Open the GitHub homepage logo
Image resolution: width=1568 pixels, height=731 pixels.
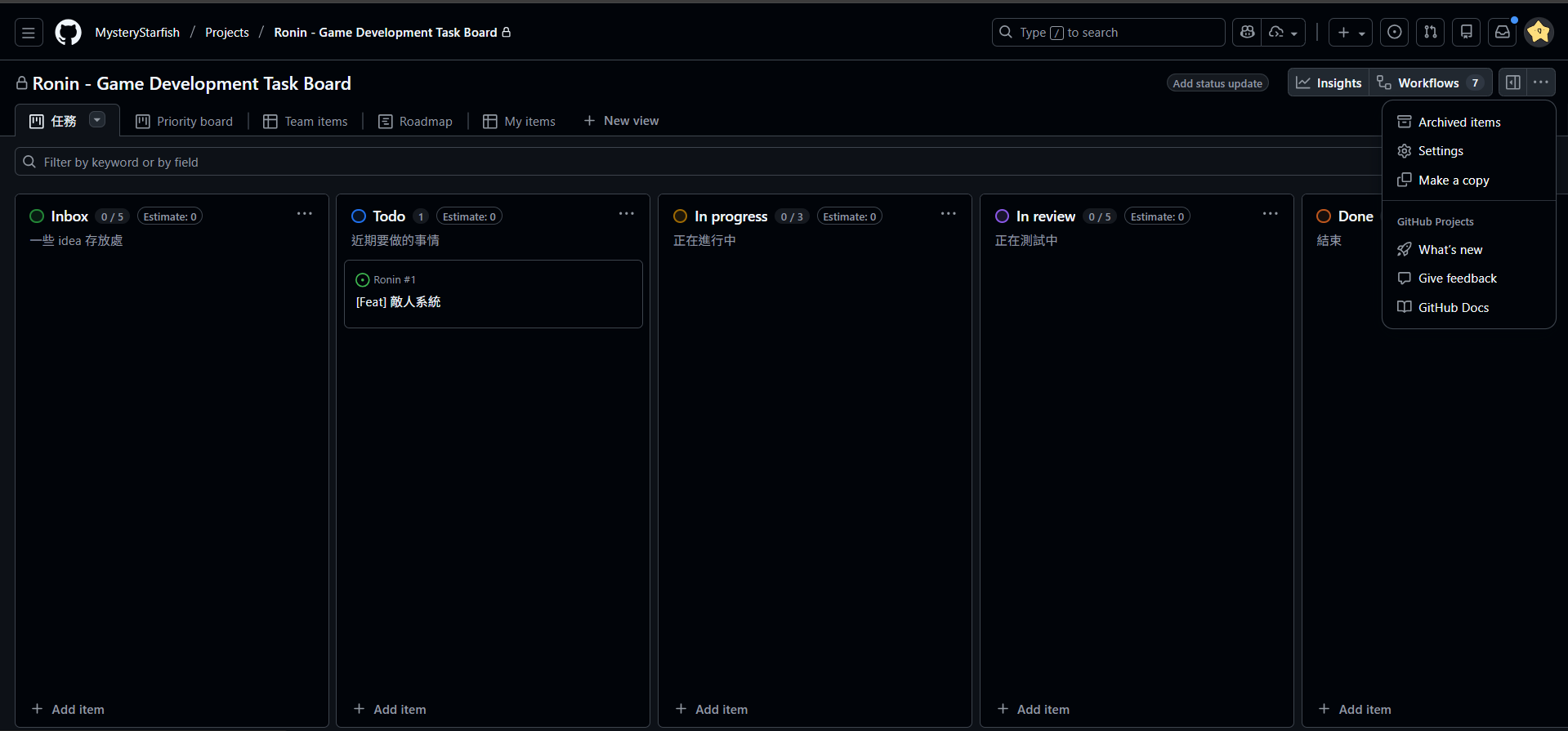(x=68, y=33)
